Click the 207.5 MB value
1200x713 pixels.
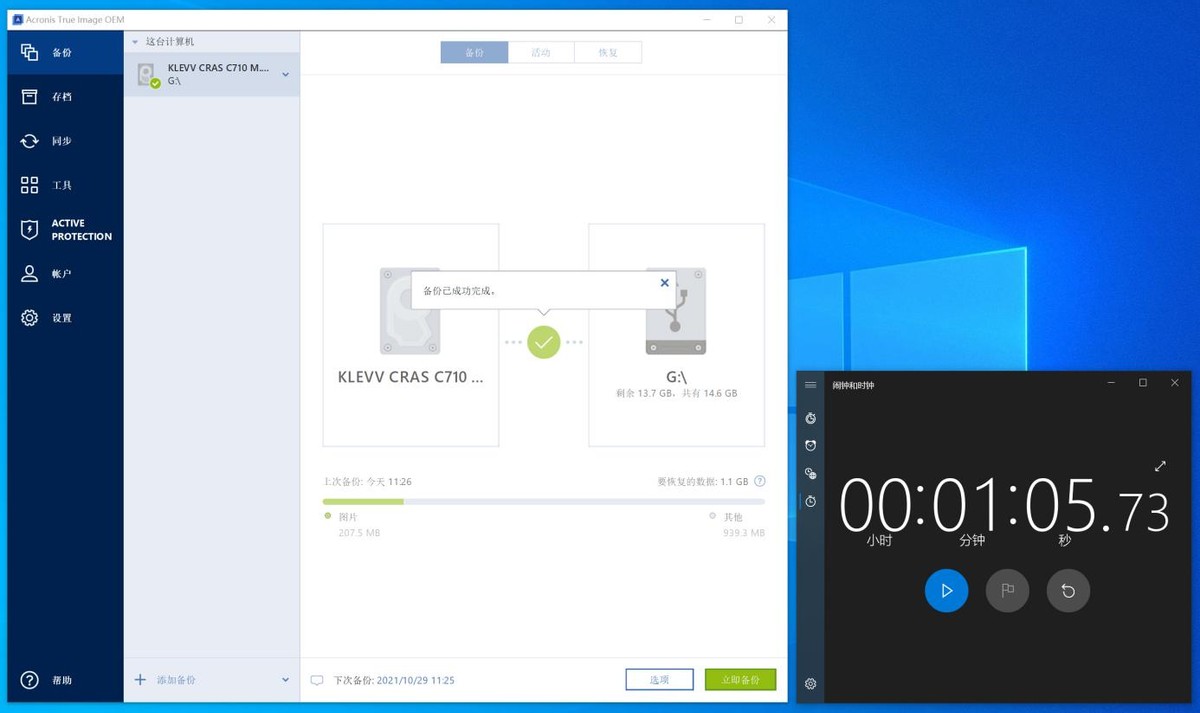coord(359,533)
